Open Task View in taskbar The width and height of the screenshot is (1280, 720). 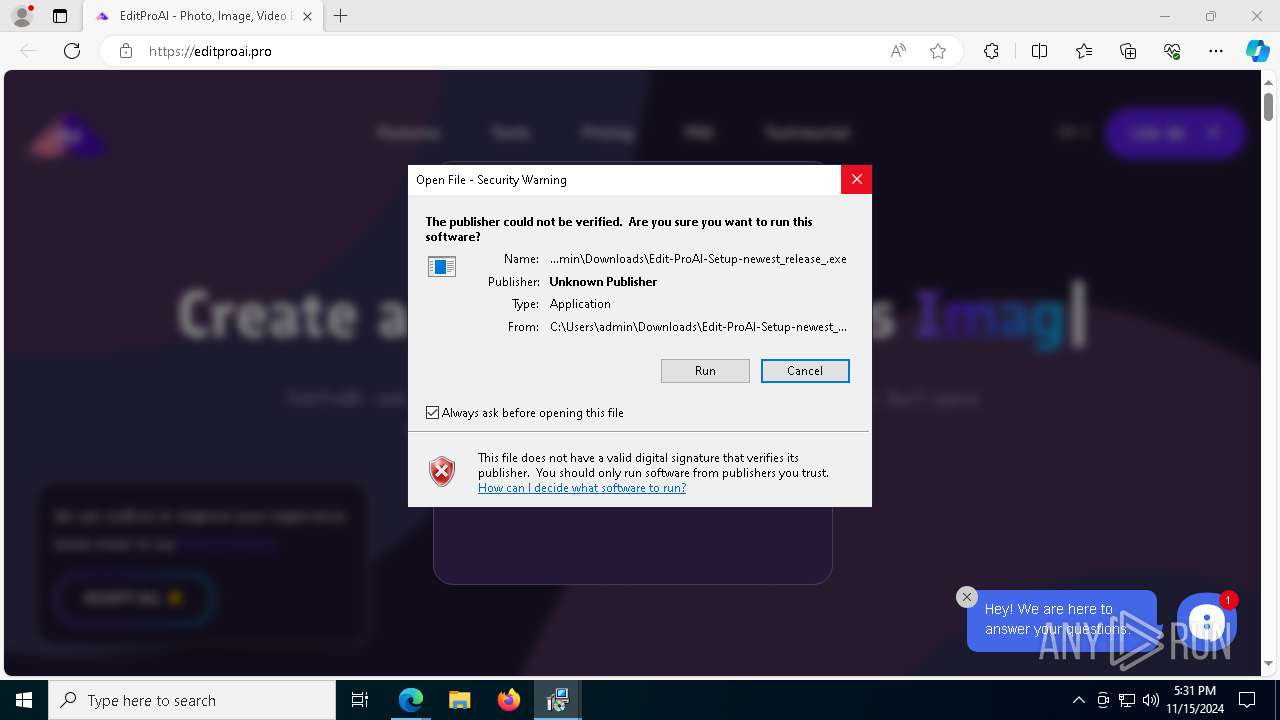pyautogui.click(x=360, y=700)
